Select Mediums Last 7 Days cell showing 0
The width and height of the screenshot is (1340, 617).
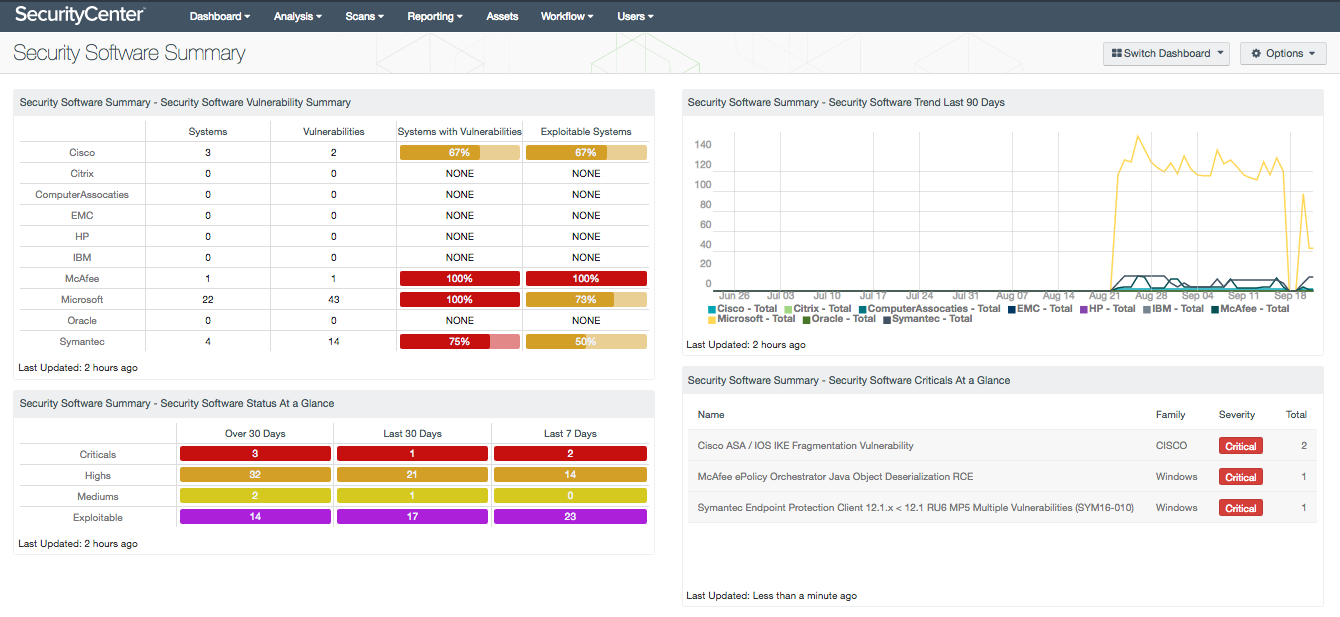(x=570, y=496)
